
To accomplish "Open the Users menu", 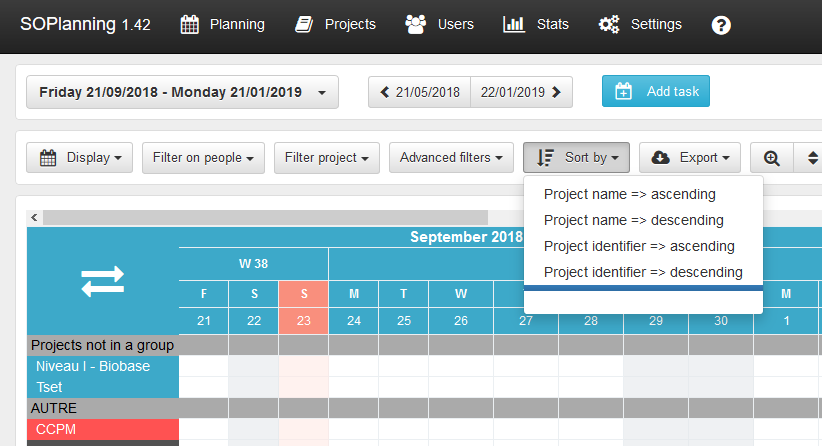I will click(440, 25).
